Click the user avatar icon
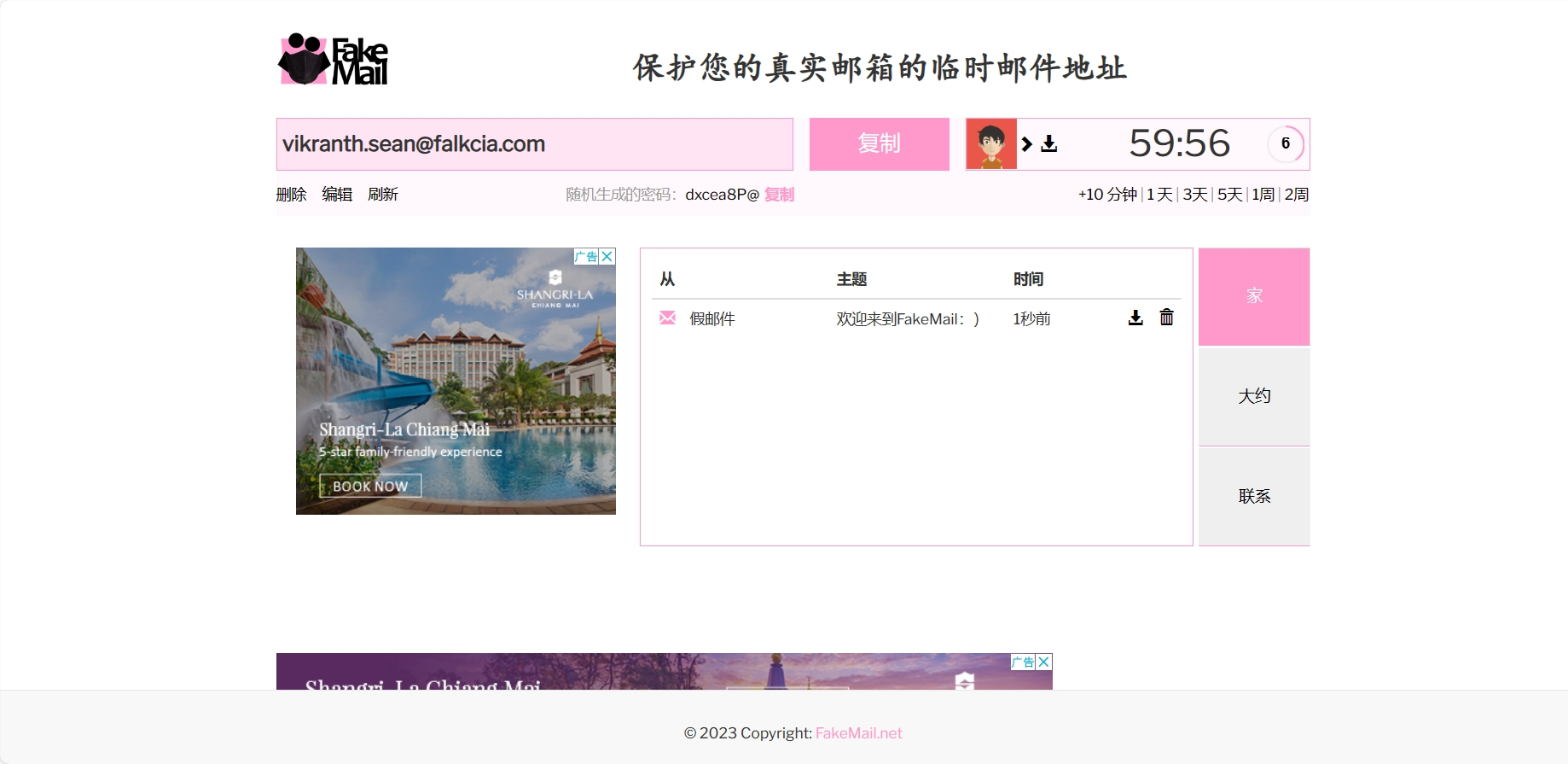This screenshot has height=764, width=1568. [991, 144]
